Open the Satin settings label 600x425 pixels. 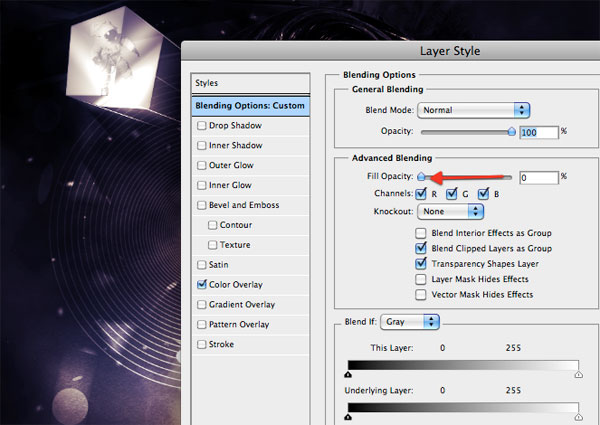218,265
